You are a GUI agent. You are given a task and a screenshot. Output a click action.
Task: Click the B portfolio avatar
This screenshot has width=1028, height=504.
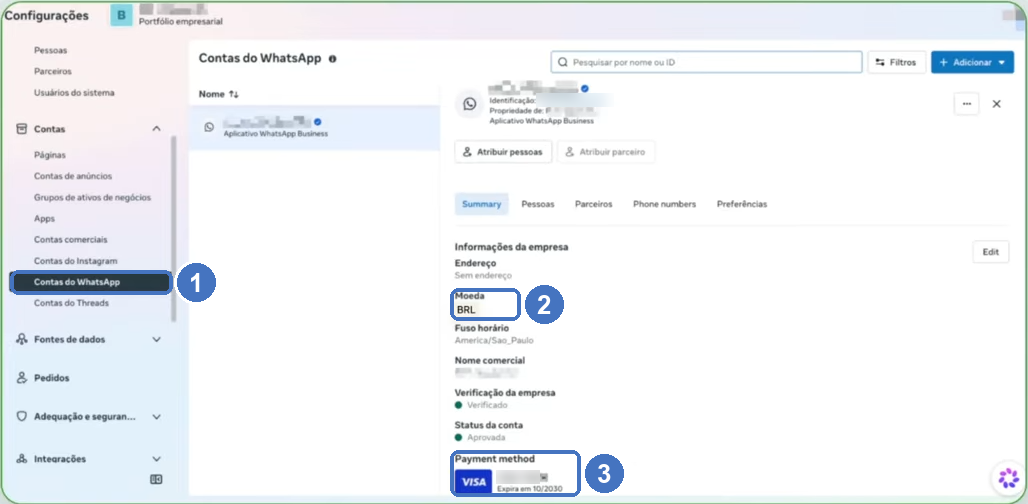[122, 15]
